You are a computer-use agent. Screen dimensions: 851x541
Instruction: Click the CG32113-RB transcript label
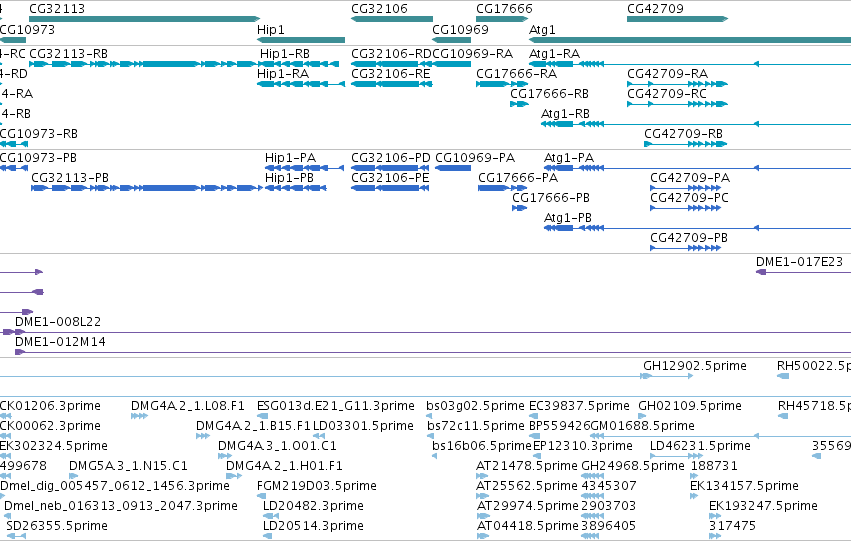pos(68,54)
